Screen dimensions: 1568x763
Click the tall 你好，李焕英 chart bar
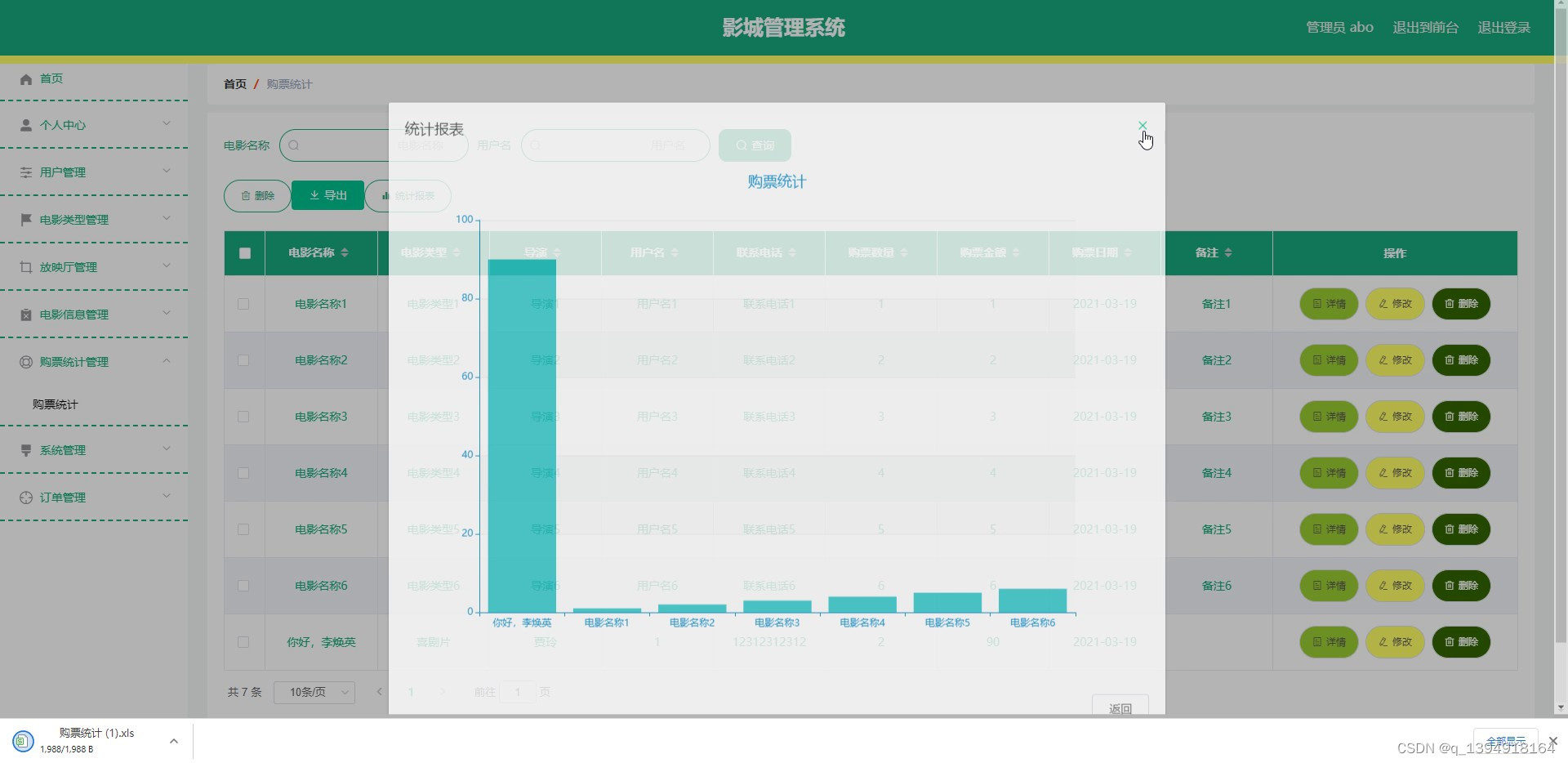click(x=522, y=436)
